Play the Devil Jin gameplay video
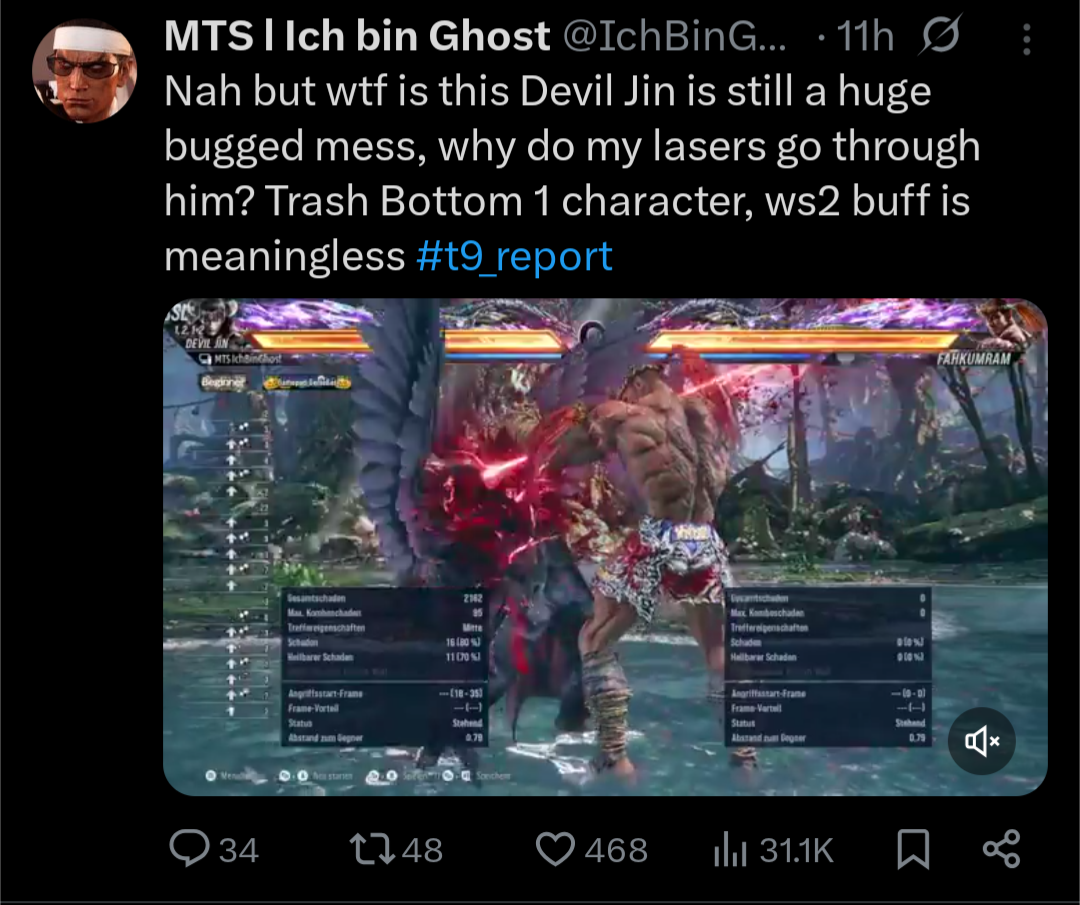The height and width of the screenshot is (905, 1080). pos(605,547)
